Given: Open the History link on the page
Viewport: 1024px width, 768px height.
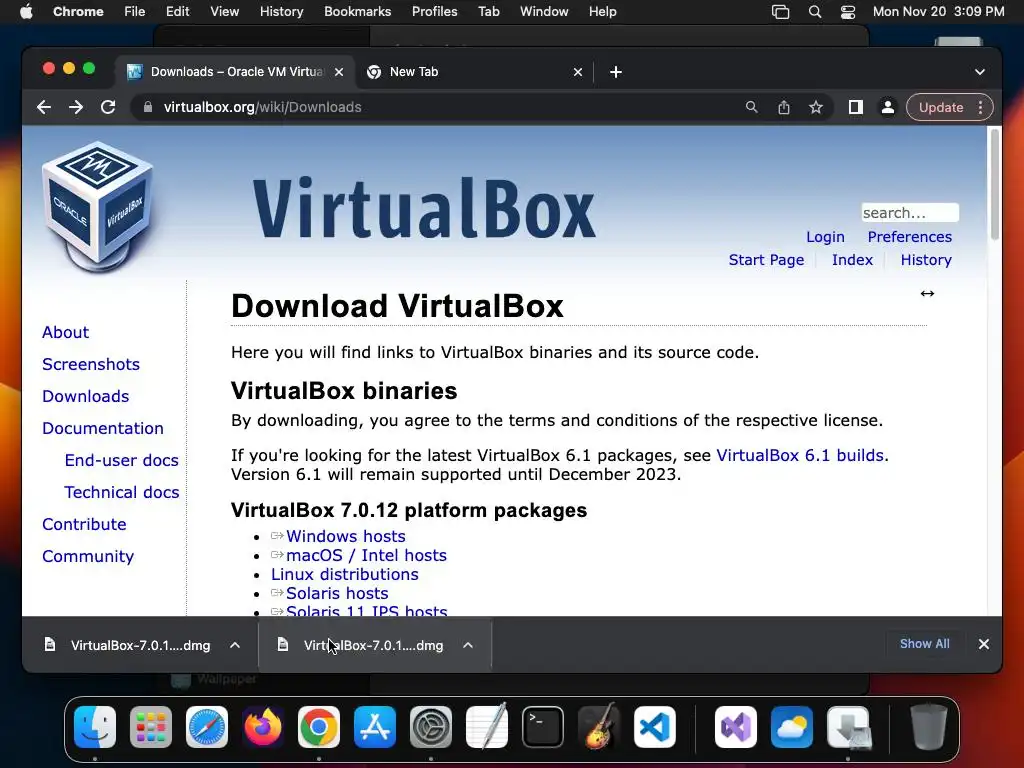Looking at the screenshot, I should [x=925, y=260].
